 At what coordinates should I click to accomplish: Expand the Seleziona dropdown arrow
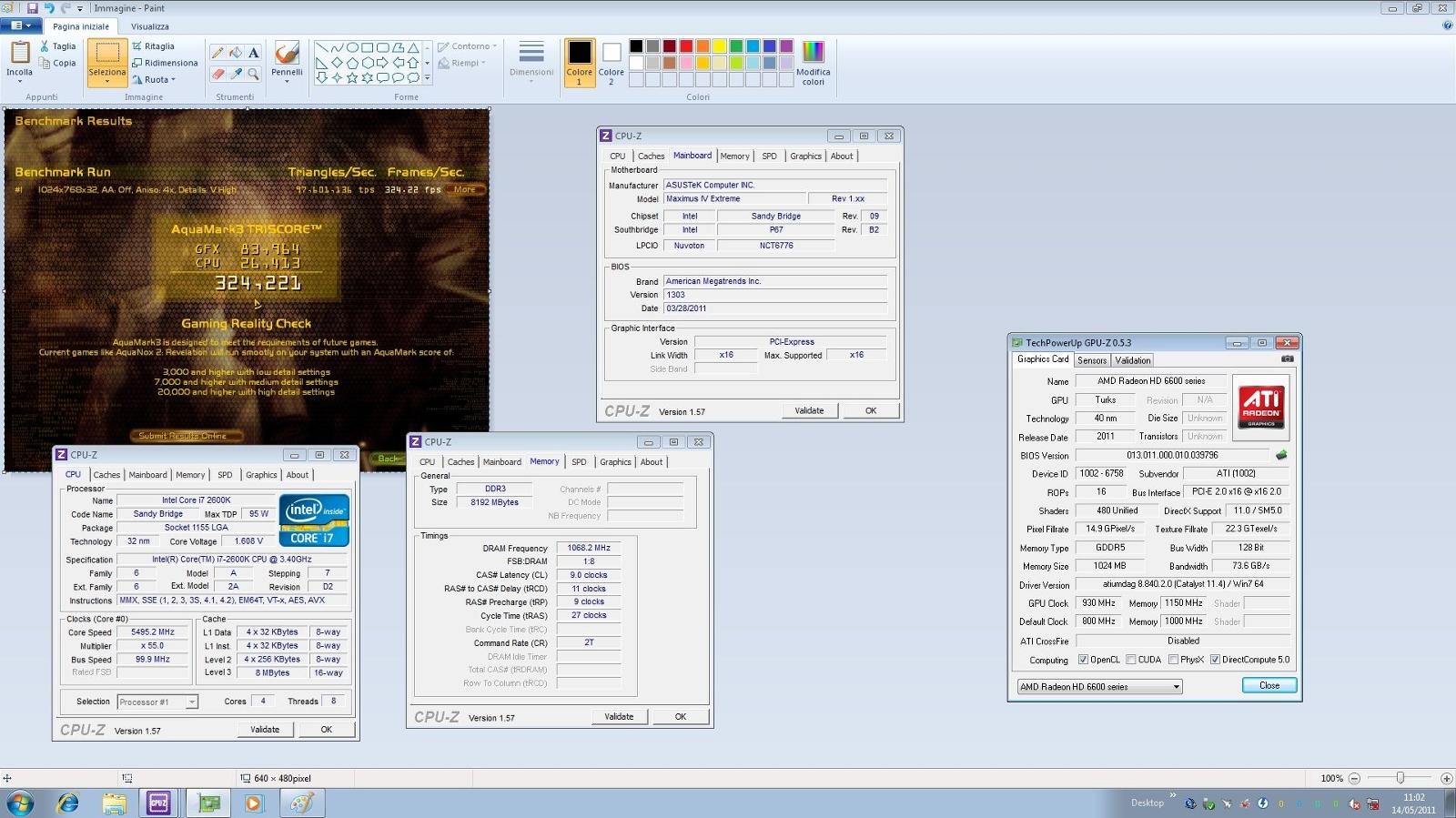click(x=107, y=82)
